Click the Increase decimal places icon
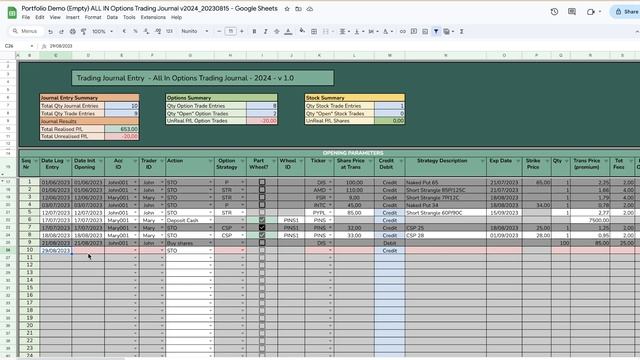Screen dimensions: 640x360 coord(158,31)
